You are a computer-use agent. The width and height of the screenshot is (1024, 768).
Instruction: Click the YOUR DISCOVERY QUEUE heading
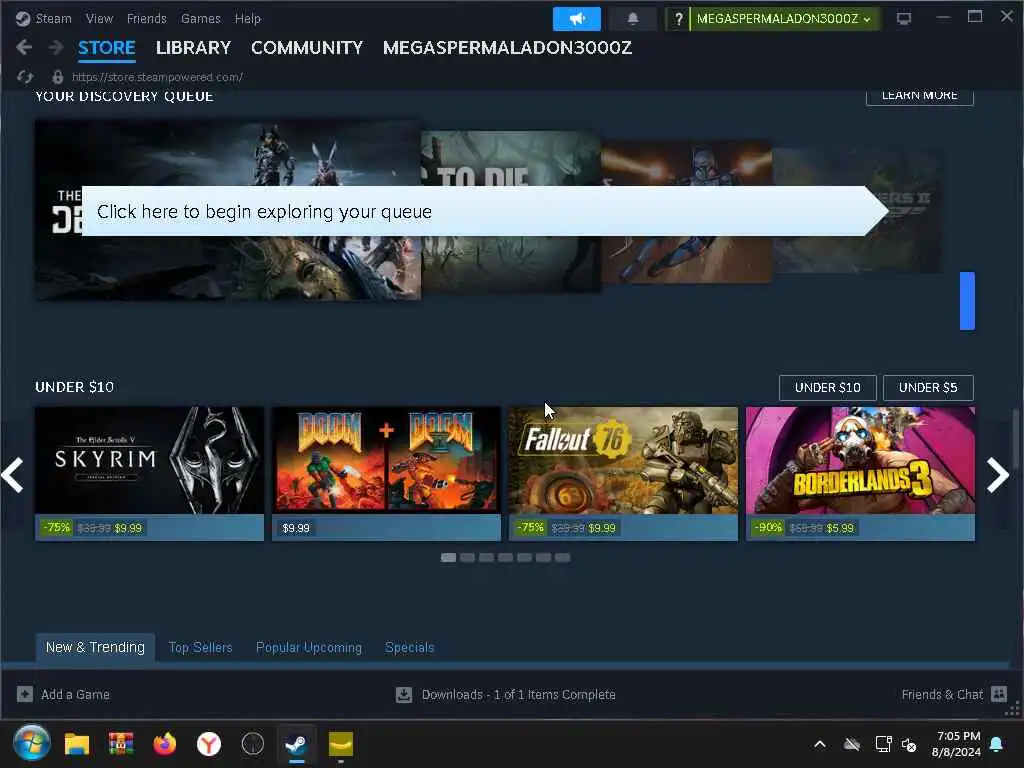(x=124, y=96)
